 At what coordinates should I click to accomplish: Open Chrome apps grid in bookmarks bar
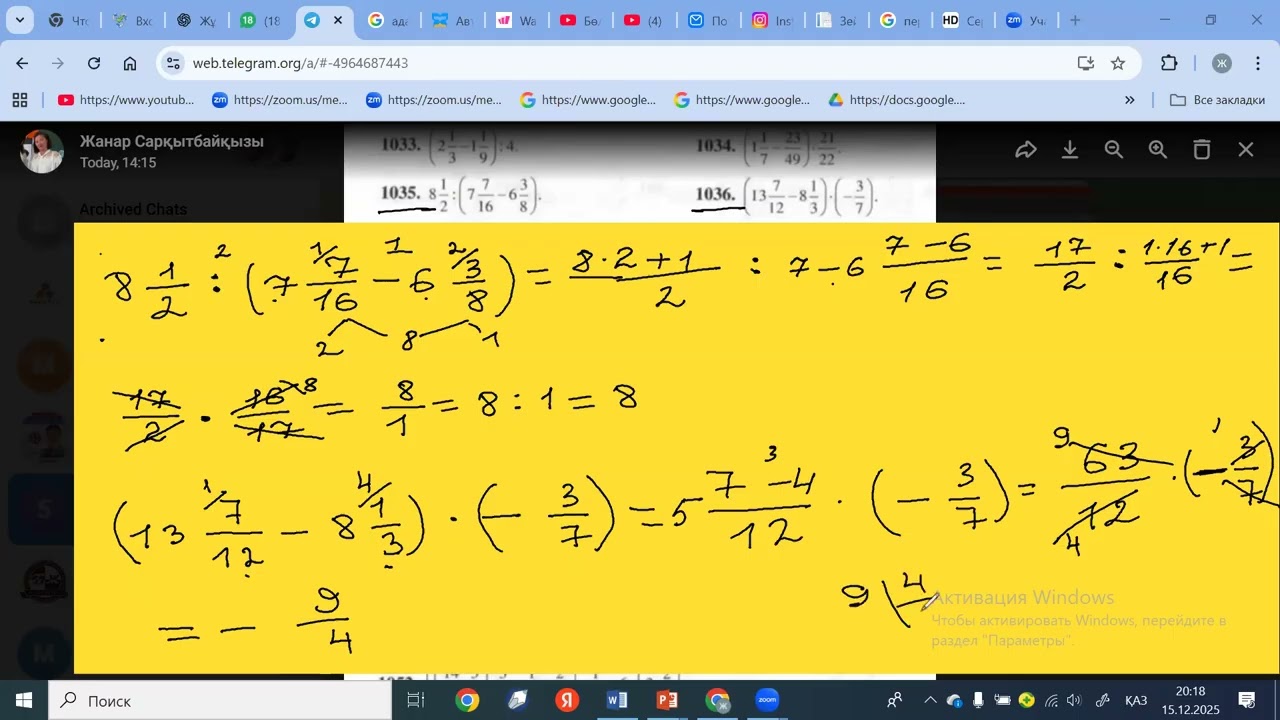pyautogui.click(x=19, y=100)
